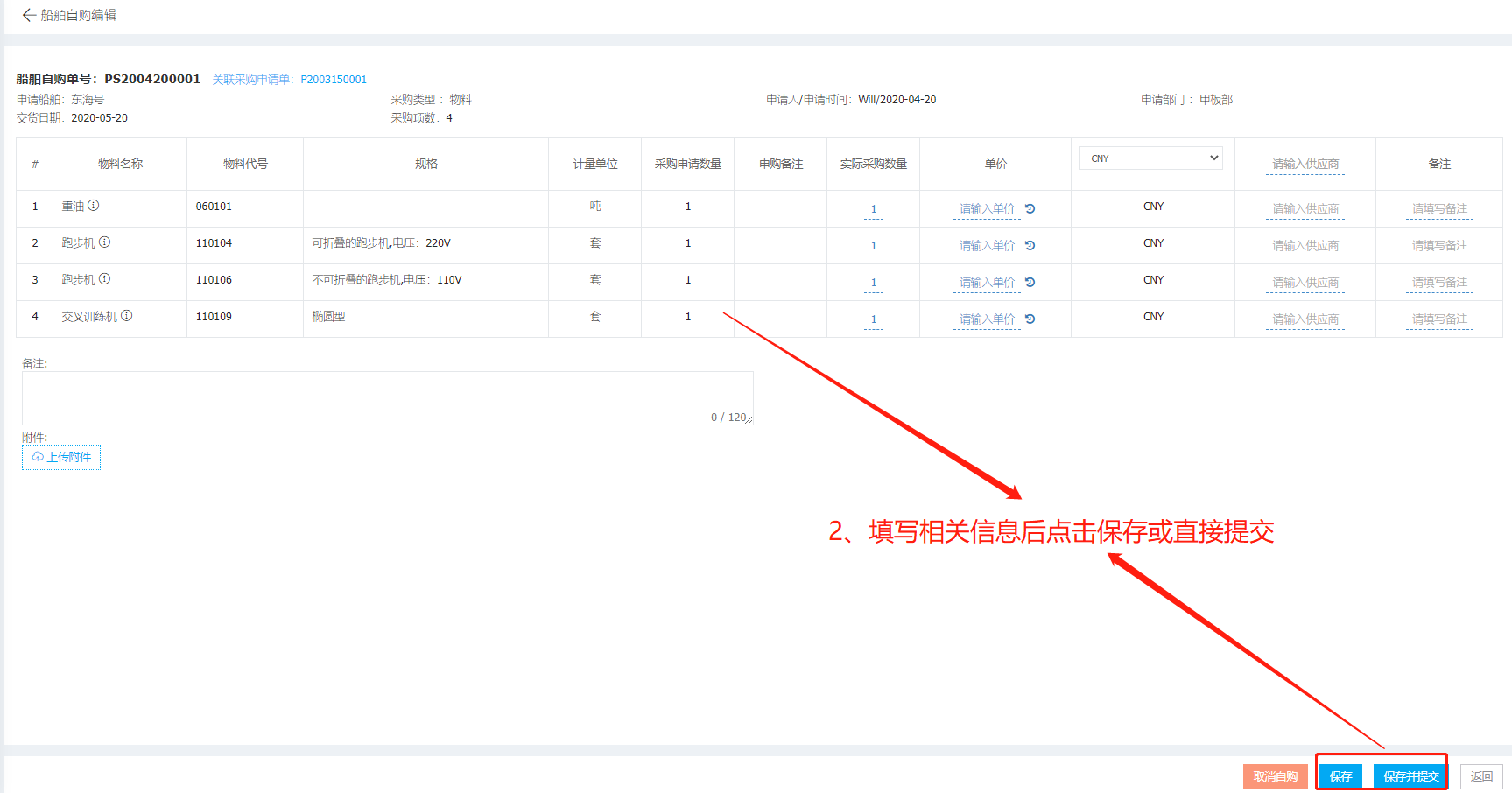Edit actual purchase quantity for 重油
1512x793 pixels.
pyautogui.click(x=874, y=209)
